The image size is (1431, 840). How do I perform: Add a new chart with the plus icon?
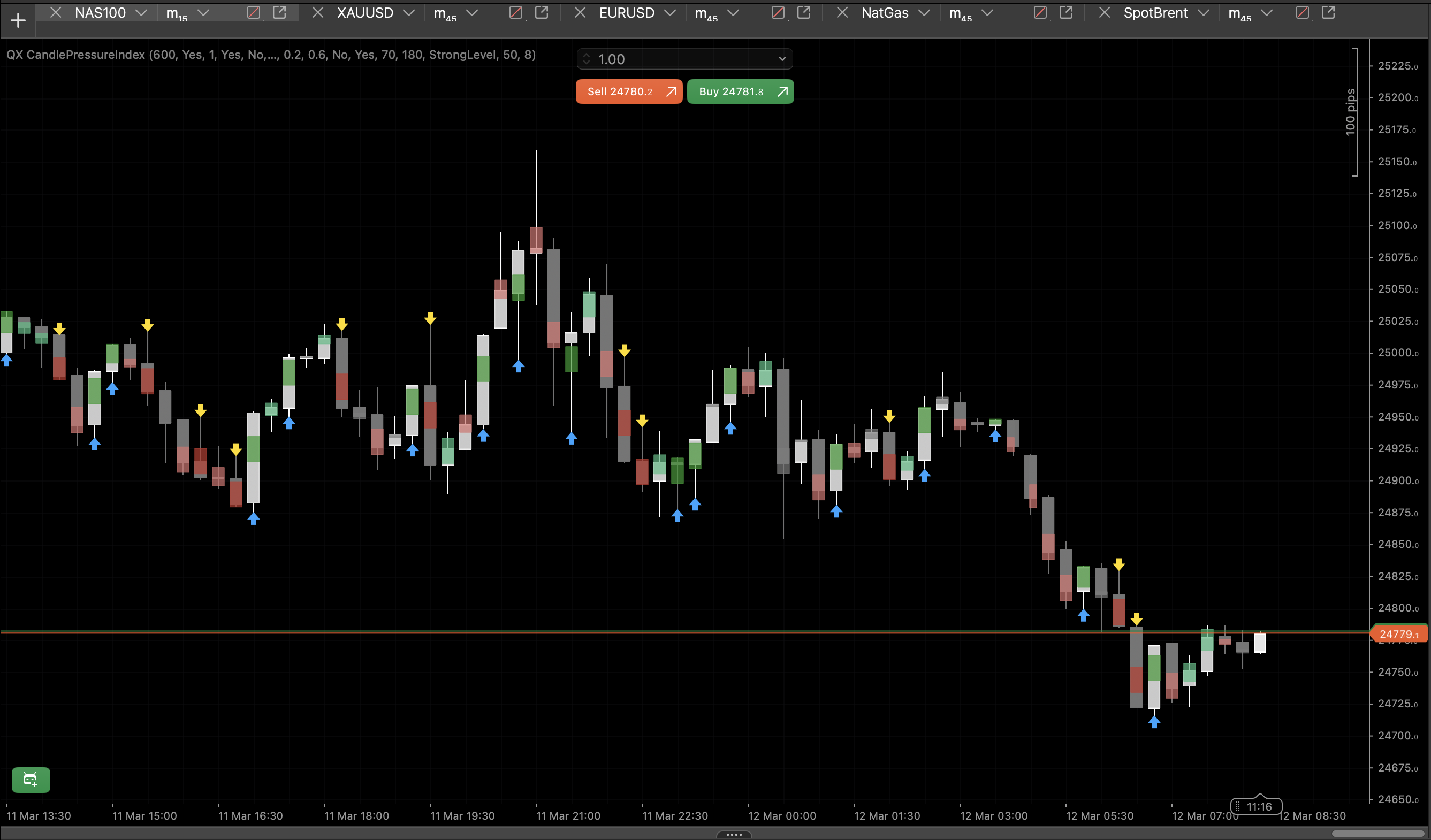19,20
